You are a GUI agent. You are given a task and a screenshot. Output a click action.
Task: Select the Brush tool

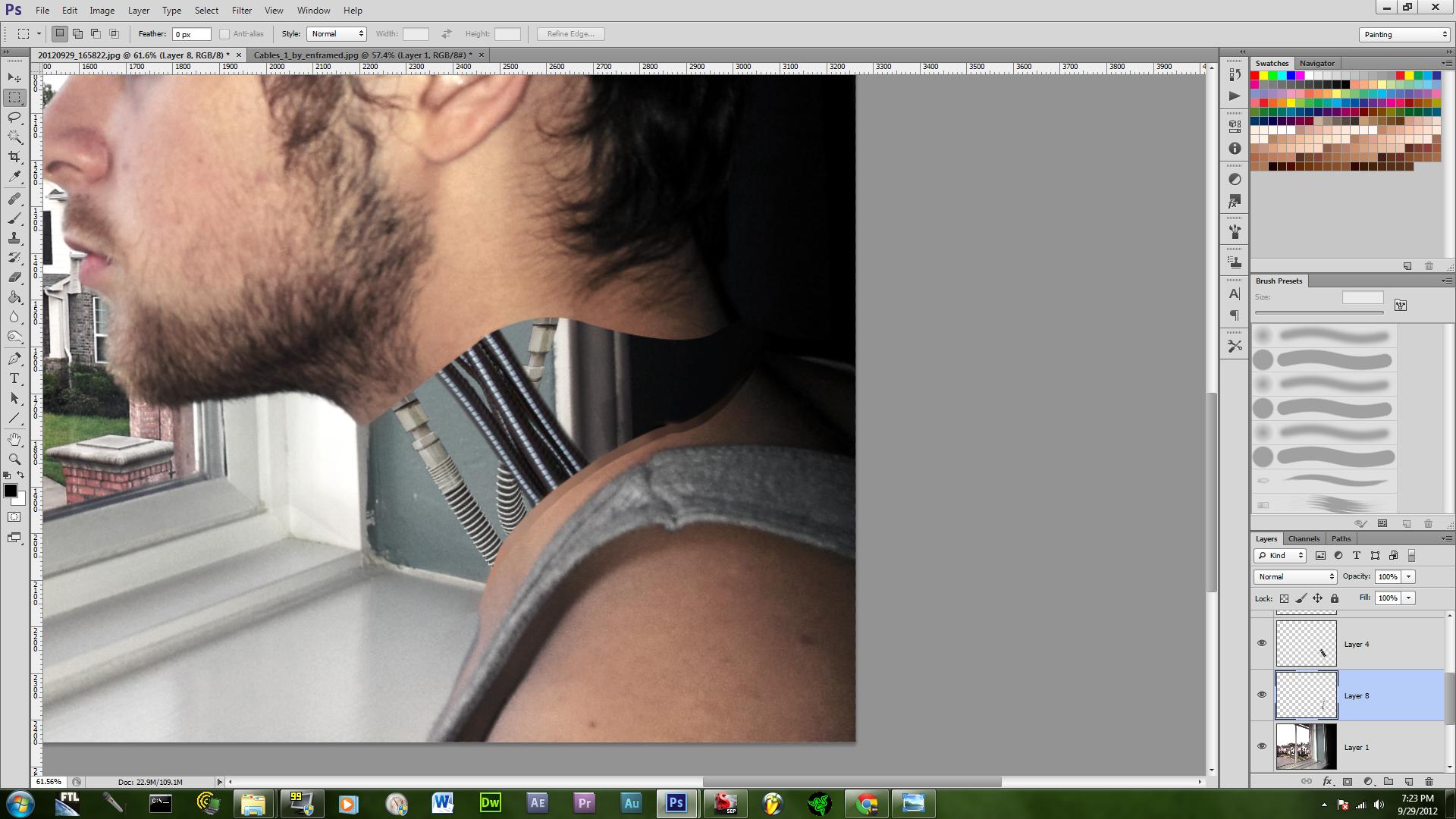tap(14, 218)
